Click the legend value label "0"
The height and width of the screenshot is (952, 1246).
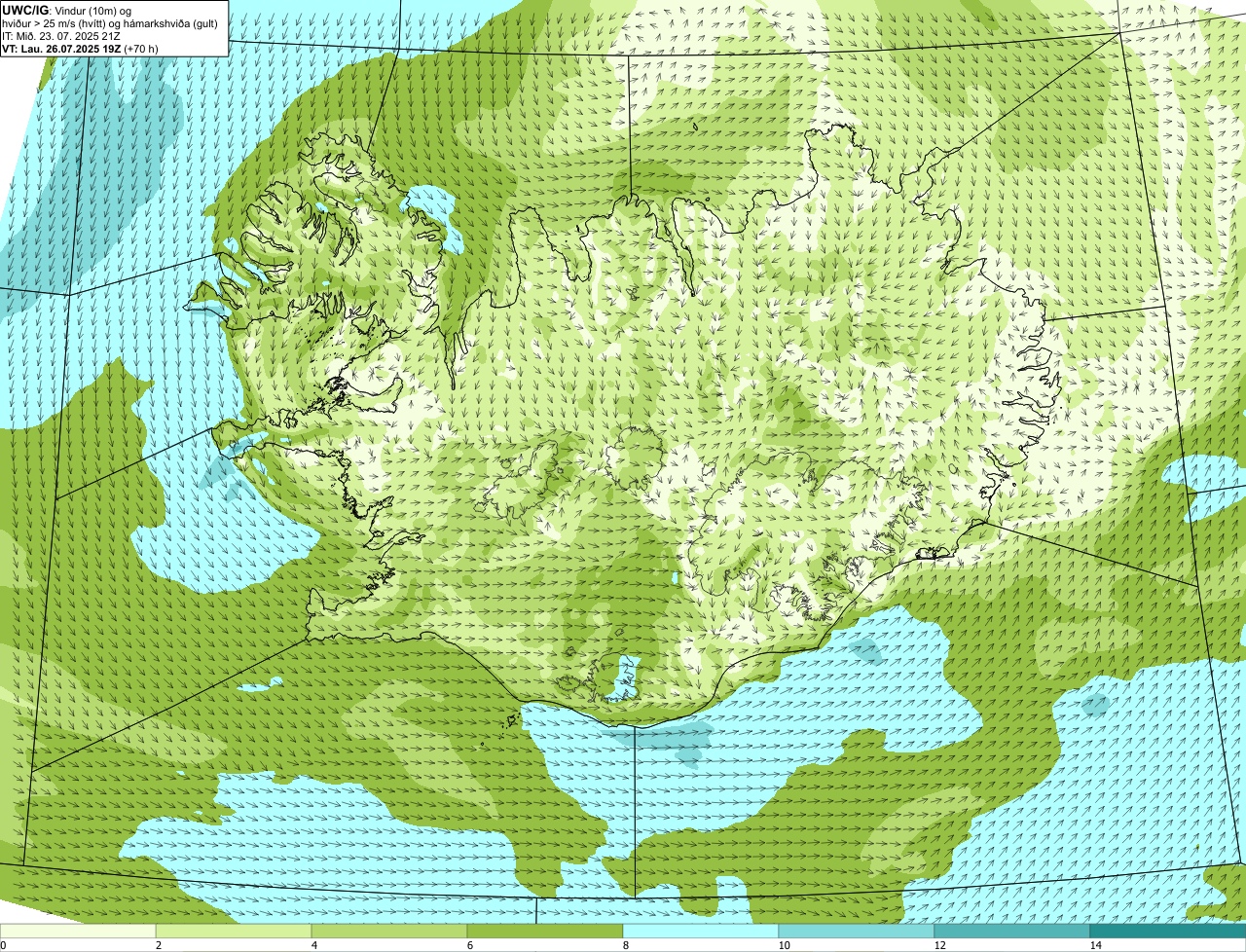[4, 945]
